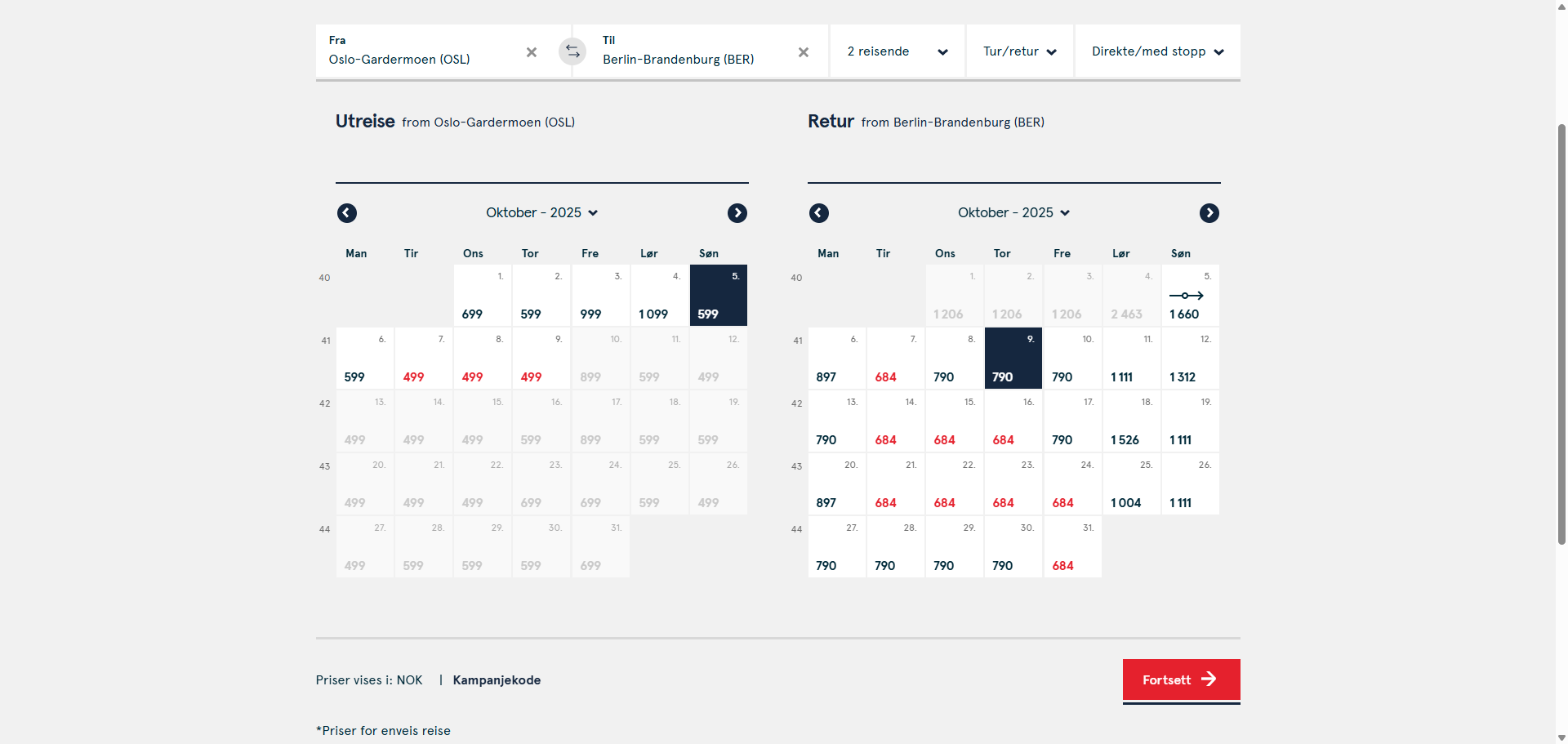Go to next month in Retur calendar
The image size is (1568, 744).
pyautogui.click(x=1209, y=213)
